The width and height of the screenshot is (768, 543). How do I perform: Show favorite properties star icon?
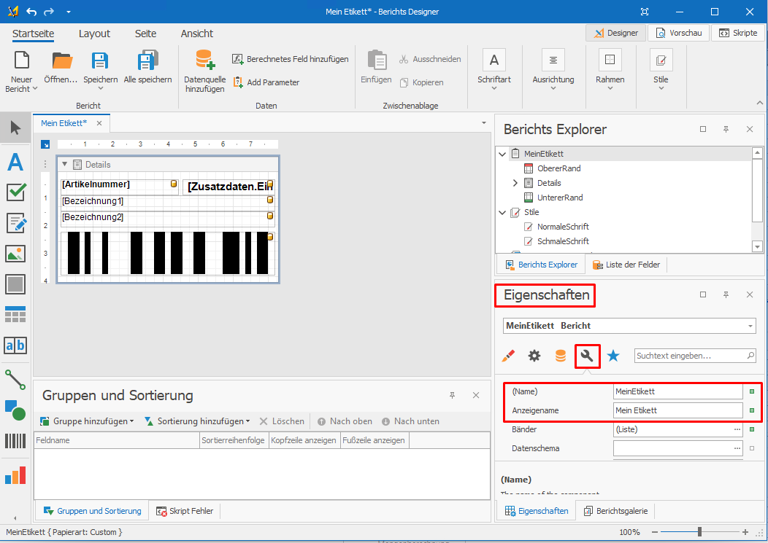click(x=613, y=355)
